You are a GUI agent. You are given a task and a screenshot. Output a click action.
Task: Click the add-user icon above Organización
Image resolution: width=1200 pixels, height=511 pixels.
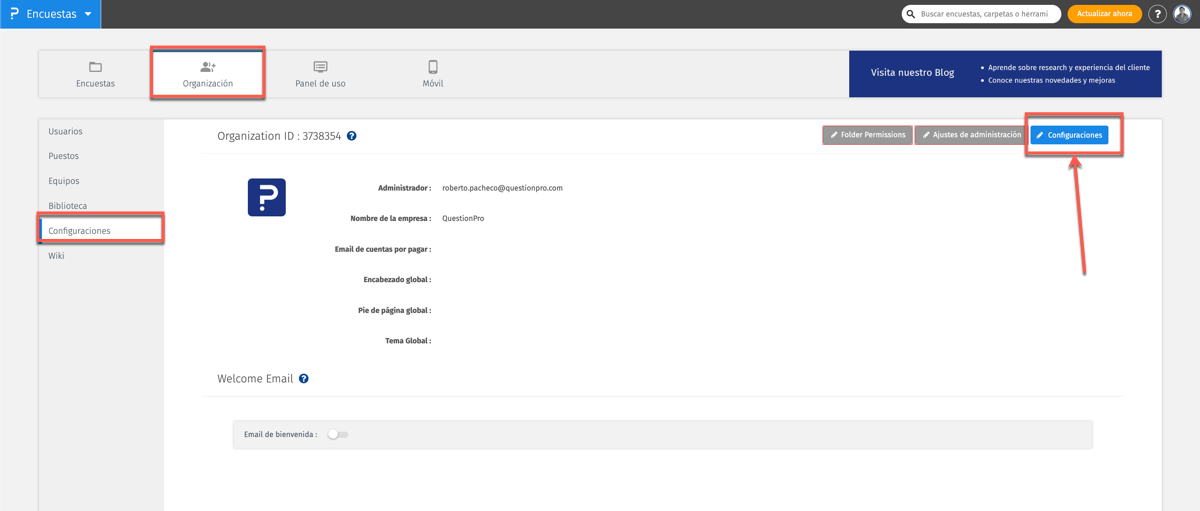208,67
